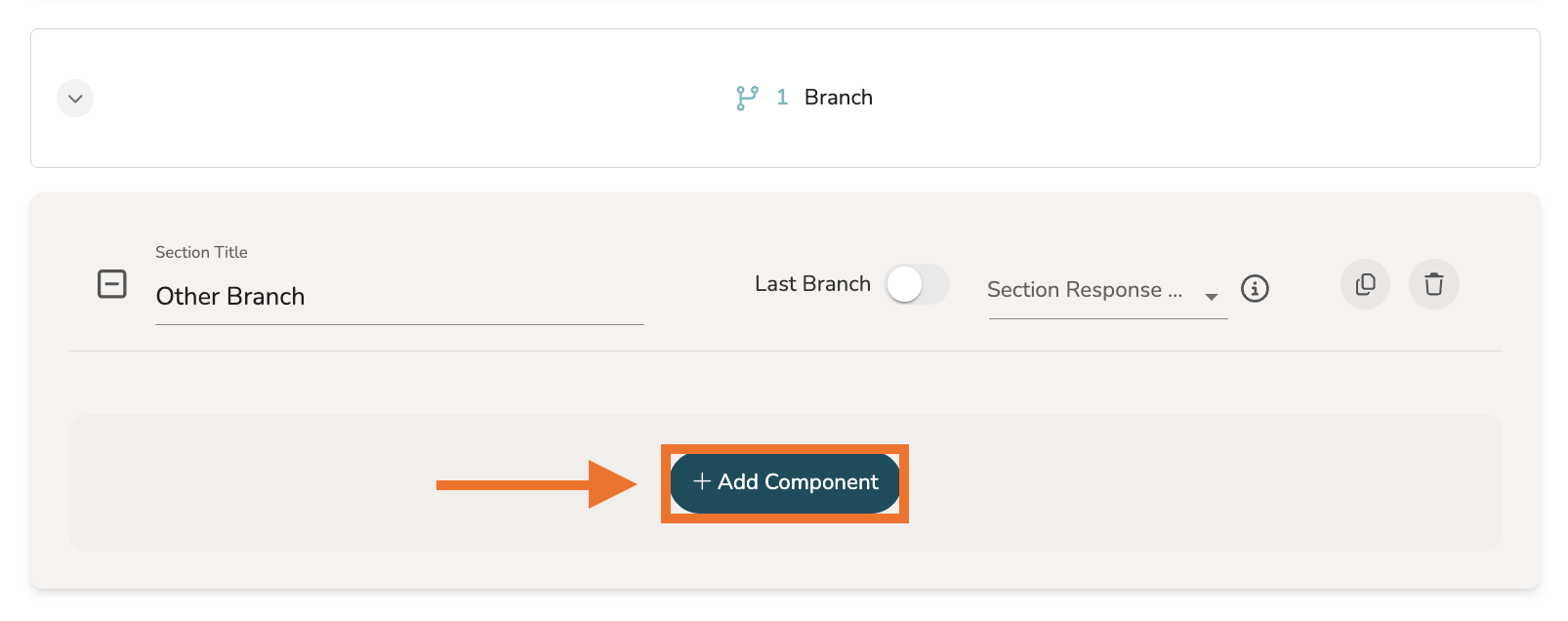Click the orange arrow pointing to Add Component
The image size is (1568, 621).
(x=535, y=484)
